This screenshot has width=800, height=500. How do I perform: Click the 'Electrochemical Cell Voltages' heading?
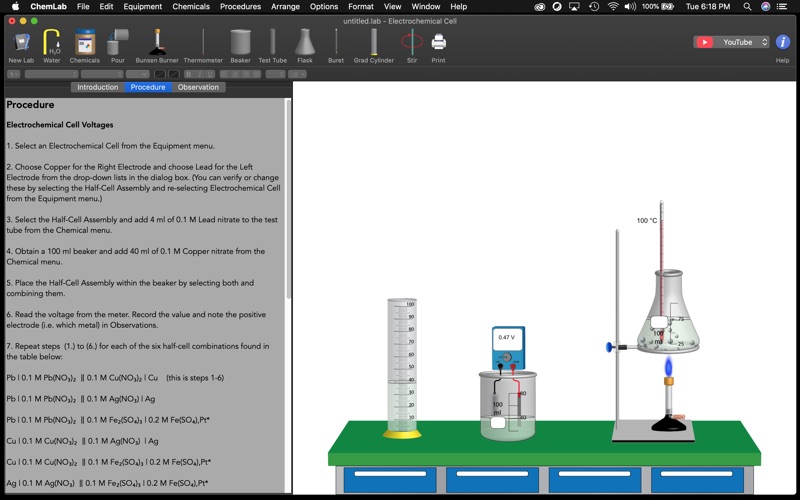tap(60, 124)
